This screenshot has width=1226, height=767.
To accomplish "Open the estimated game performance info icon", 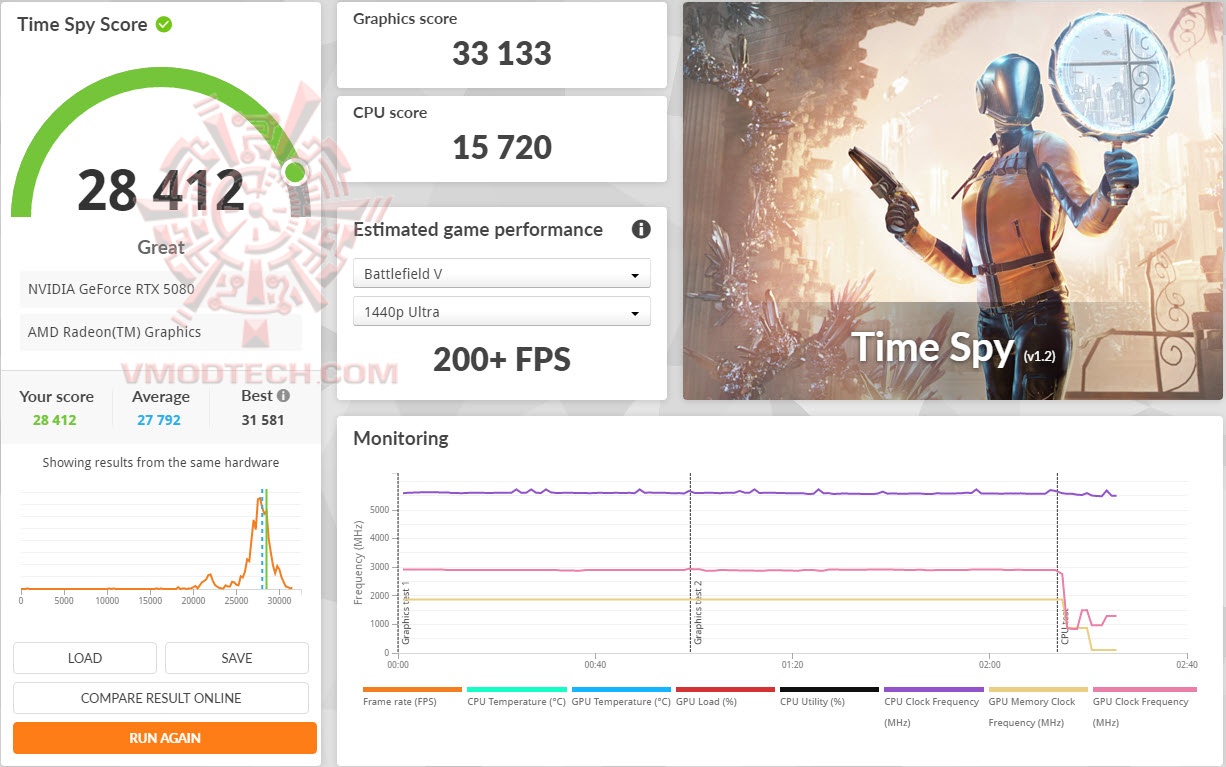I will (x=641, y=229).
